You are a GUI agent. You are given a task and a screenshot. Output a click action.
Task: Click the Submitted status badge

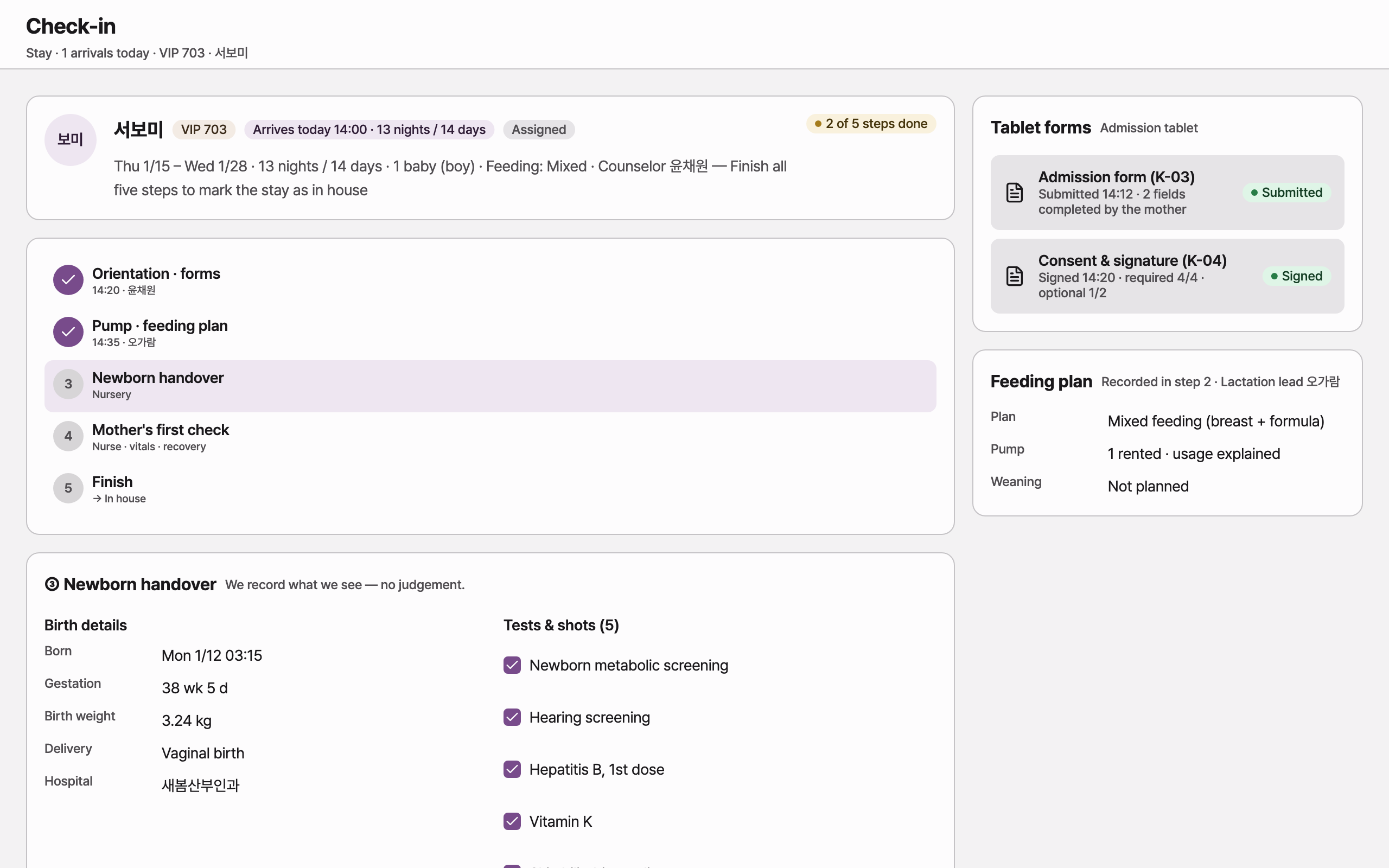coord(1286,192)
